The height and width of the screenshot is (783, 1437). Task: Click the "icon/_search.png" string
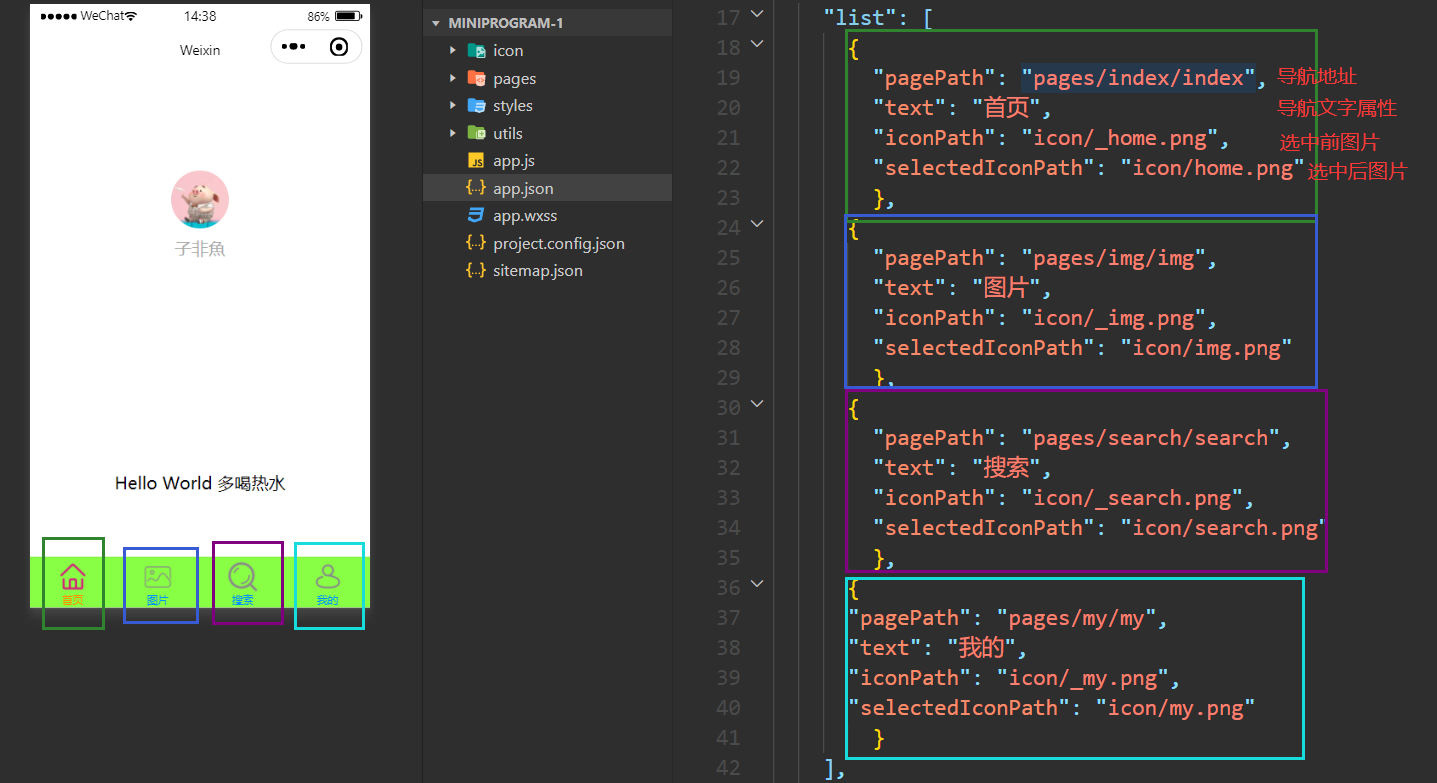coord(1132,498)
